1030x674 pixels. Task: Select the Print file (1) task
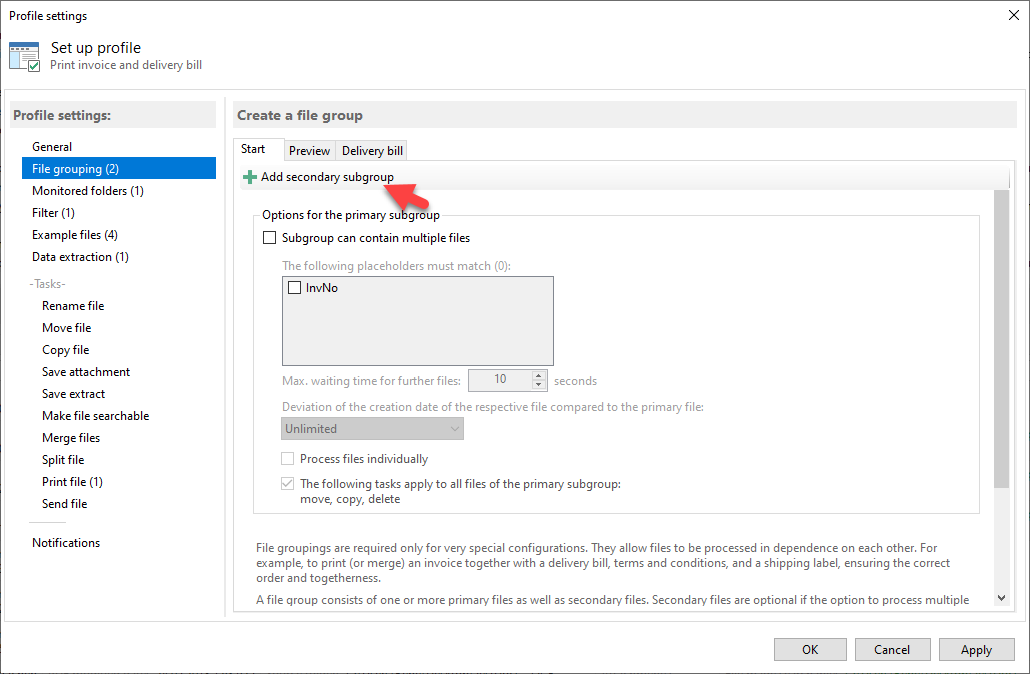(72, 482)
